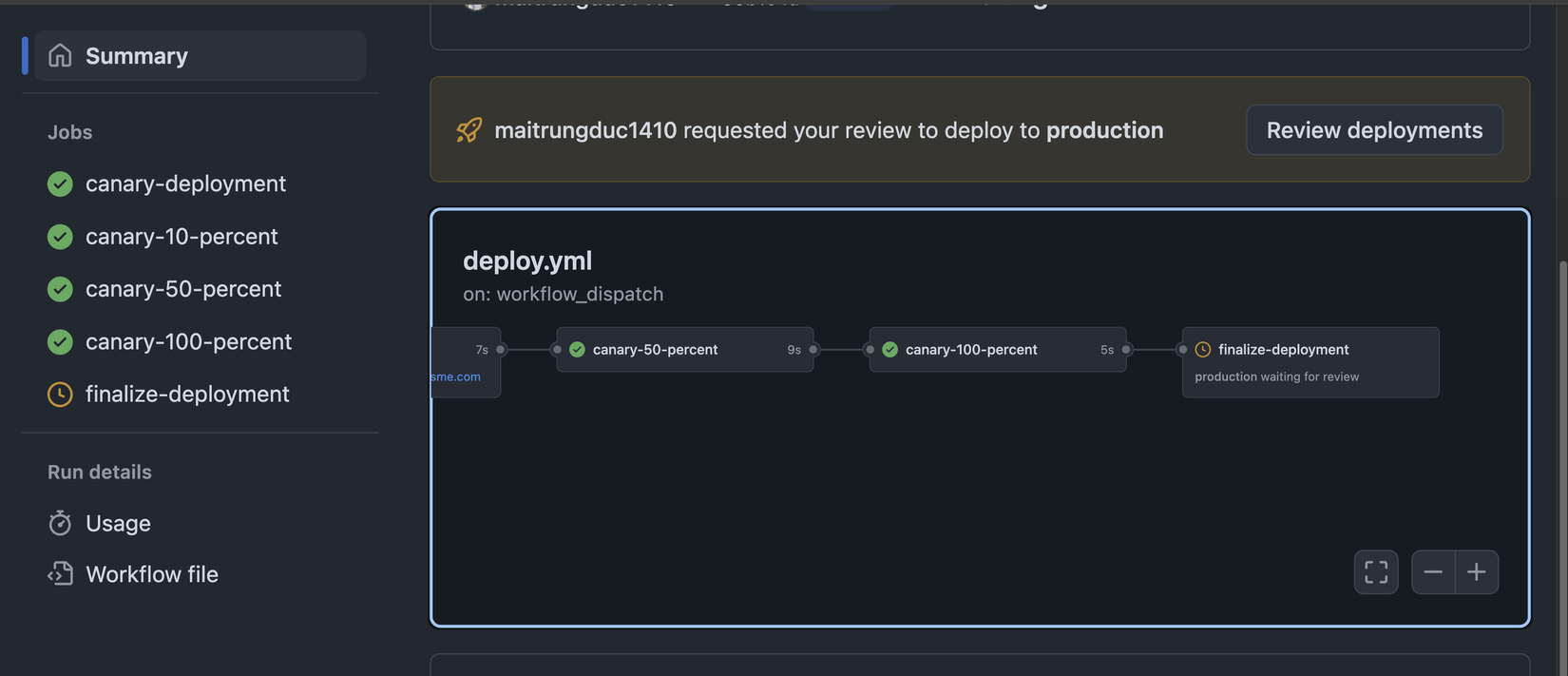Open the Workflow file run detail
The width and height of the screenshot is (1568, 676).
[x=152, y=574]
